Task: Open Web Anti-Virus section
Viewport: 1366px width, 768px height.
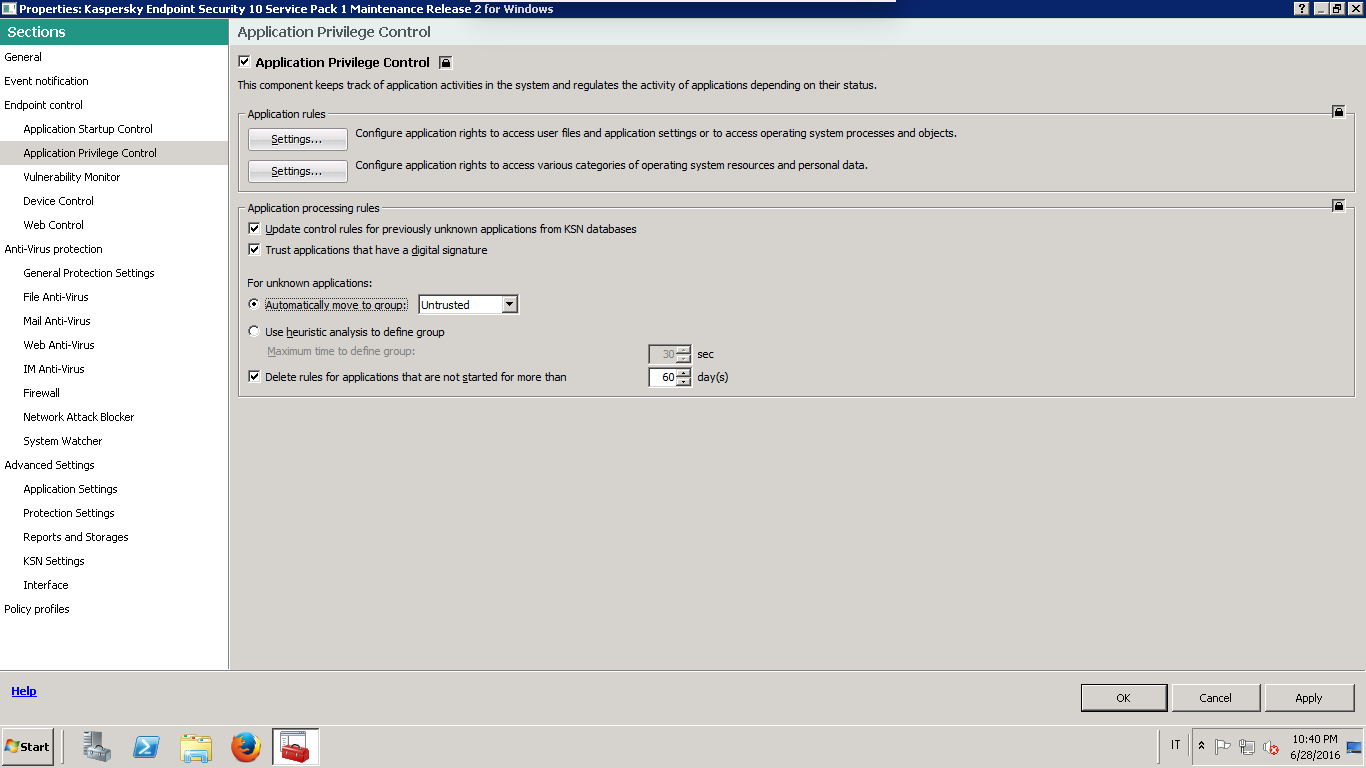Action: pyautogui.click(x=59, y=345)
